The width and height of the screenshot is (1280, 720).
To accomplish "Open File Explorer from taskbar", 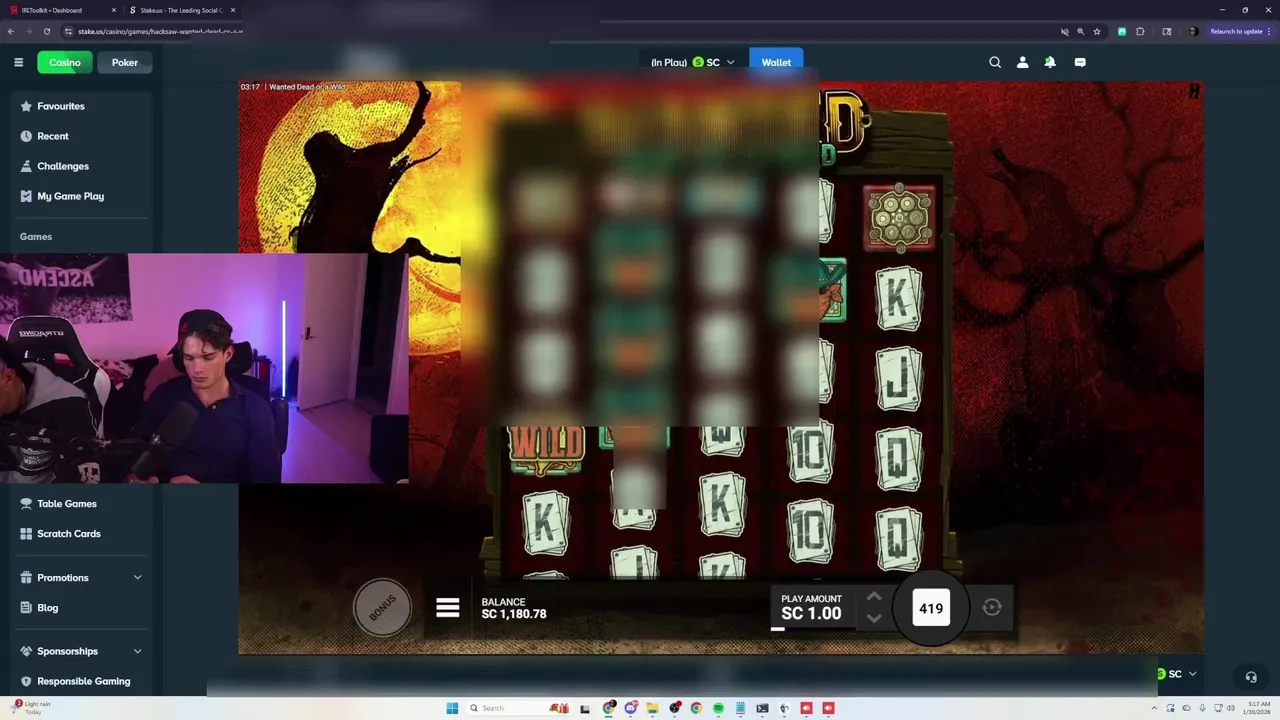I will point(653,708).
